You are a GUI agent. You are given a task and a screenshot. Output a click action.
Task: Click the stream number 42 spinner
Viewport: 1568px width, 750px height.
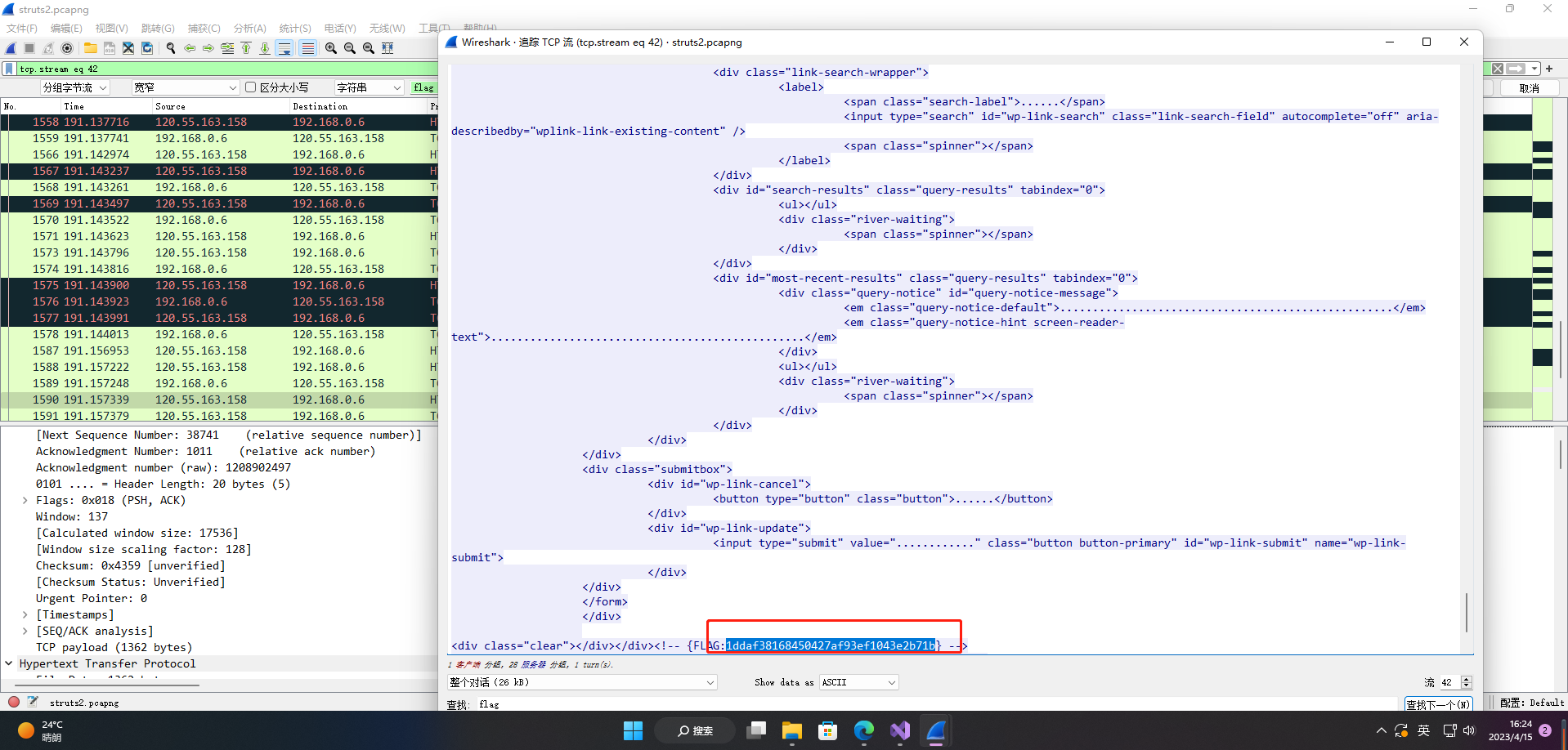[1455, 682]
